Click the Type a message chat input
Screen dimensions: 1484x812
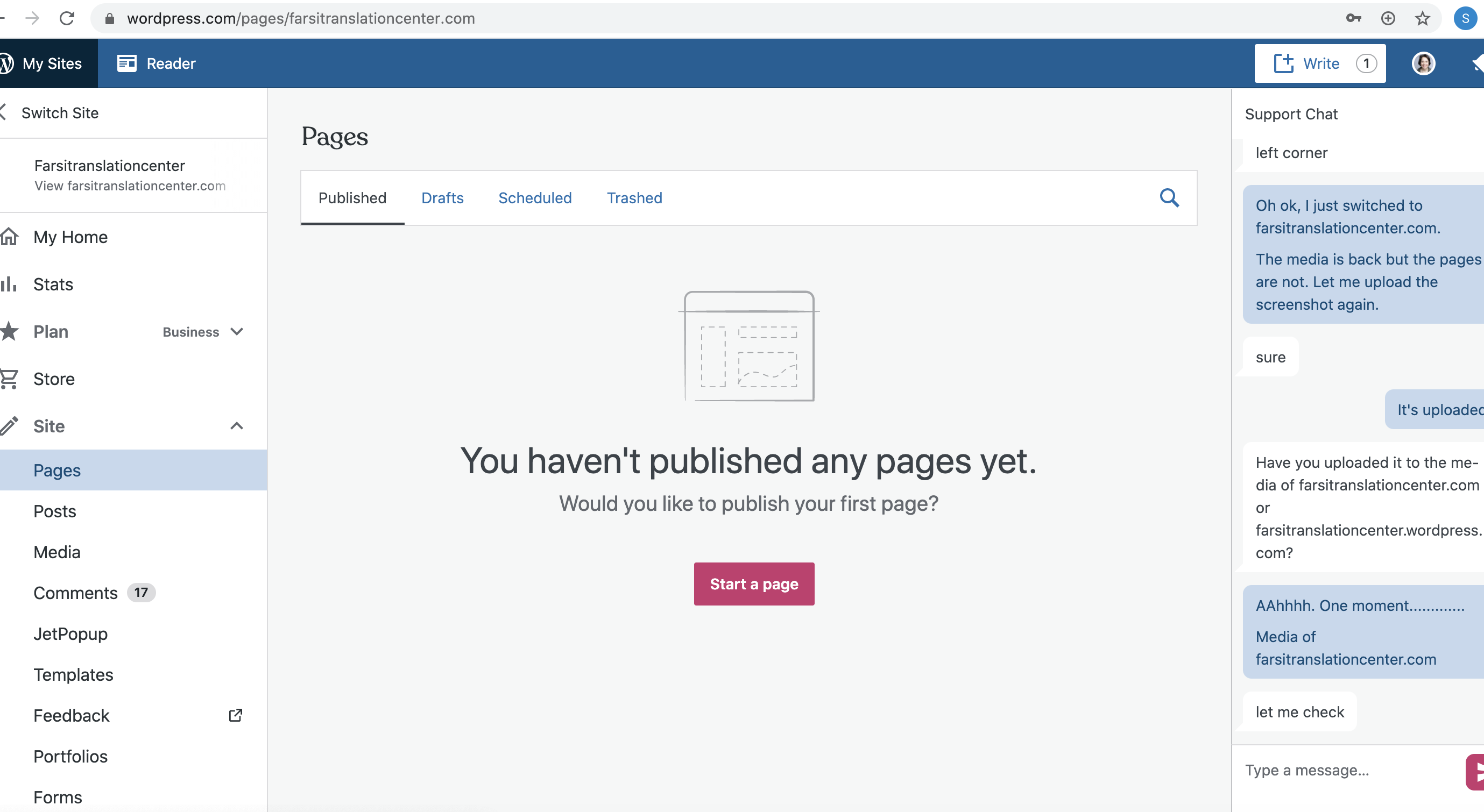point(1348,771)
